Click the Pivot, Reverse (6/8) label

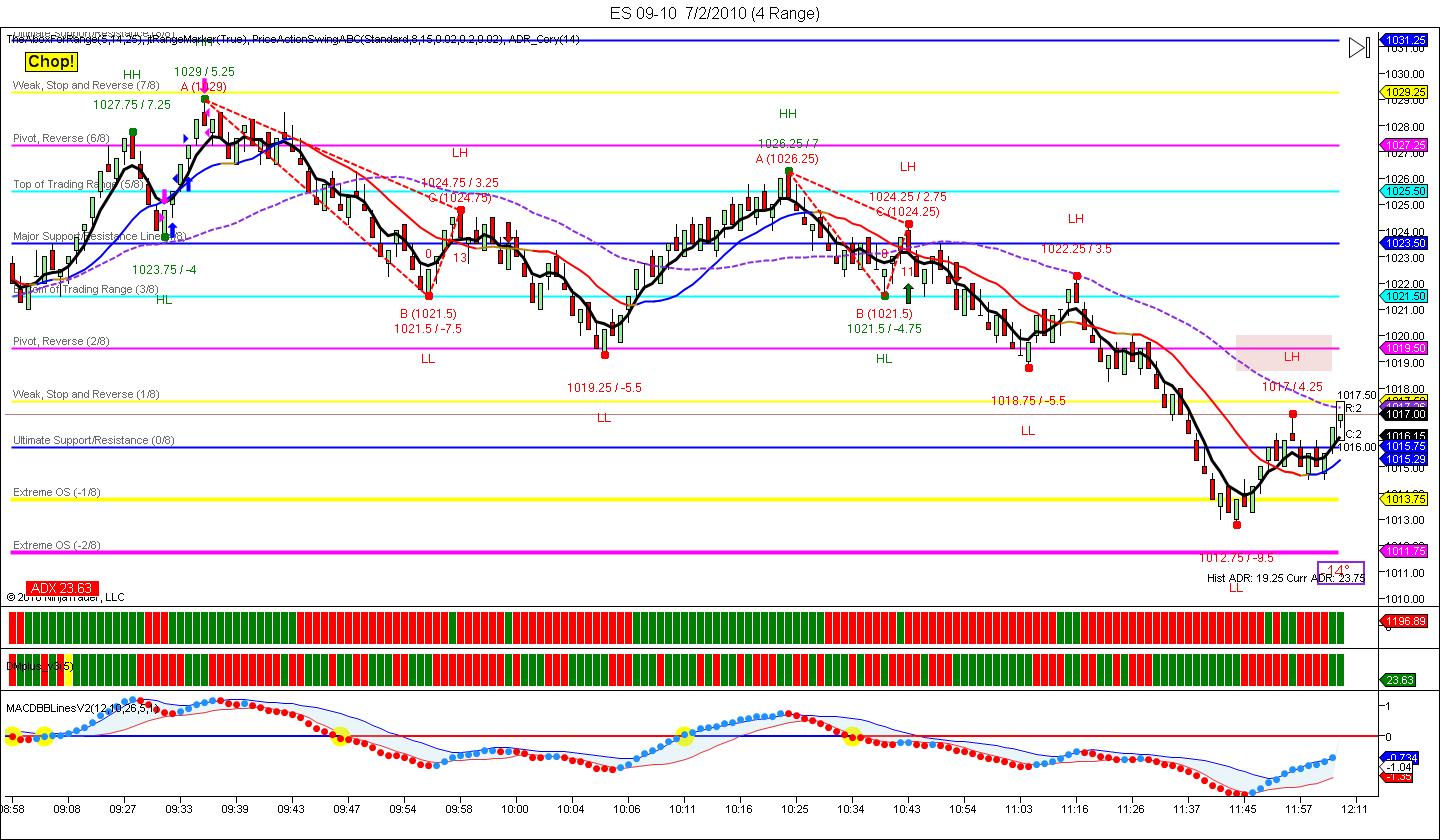tap(75, 138)
